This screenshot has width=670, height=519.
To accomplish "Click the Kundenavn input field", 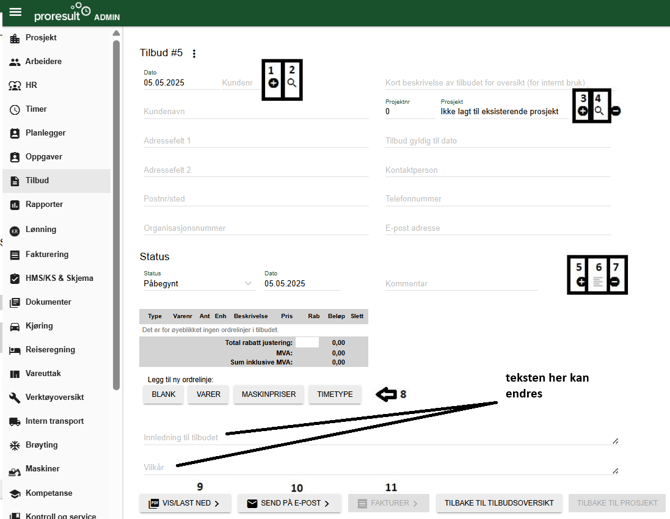I will (x=255, y=112).
